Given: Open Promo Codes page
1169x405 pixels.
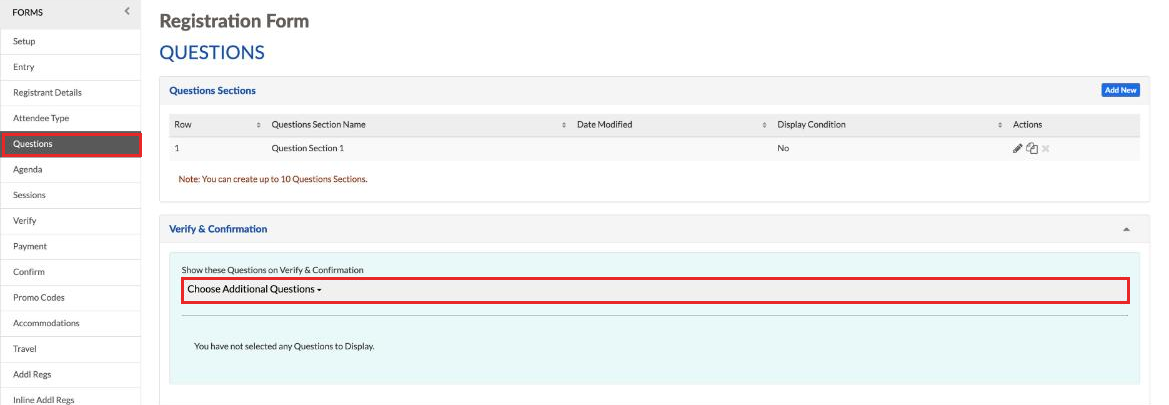Looking at the screenshot, I should (70, 298).
